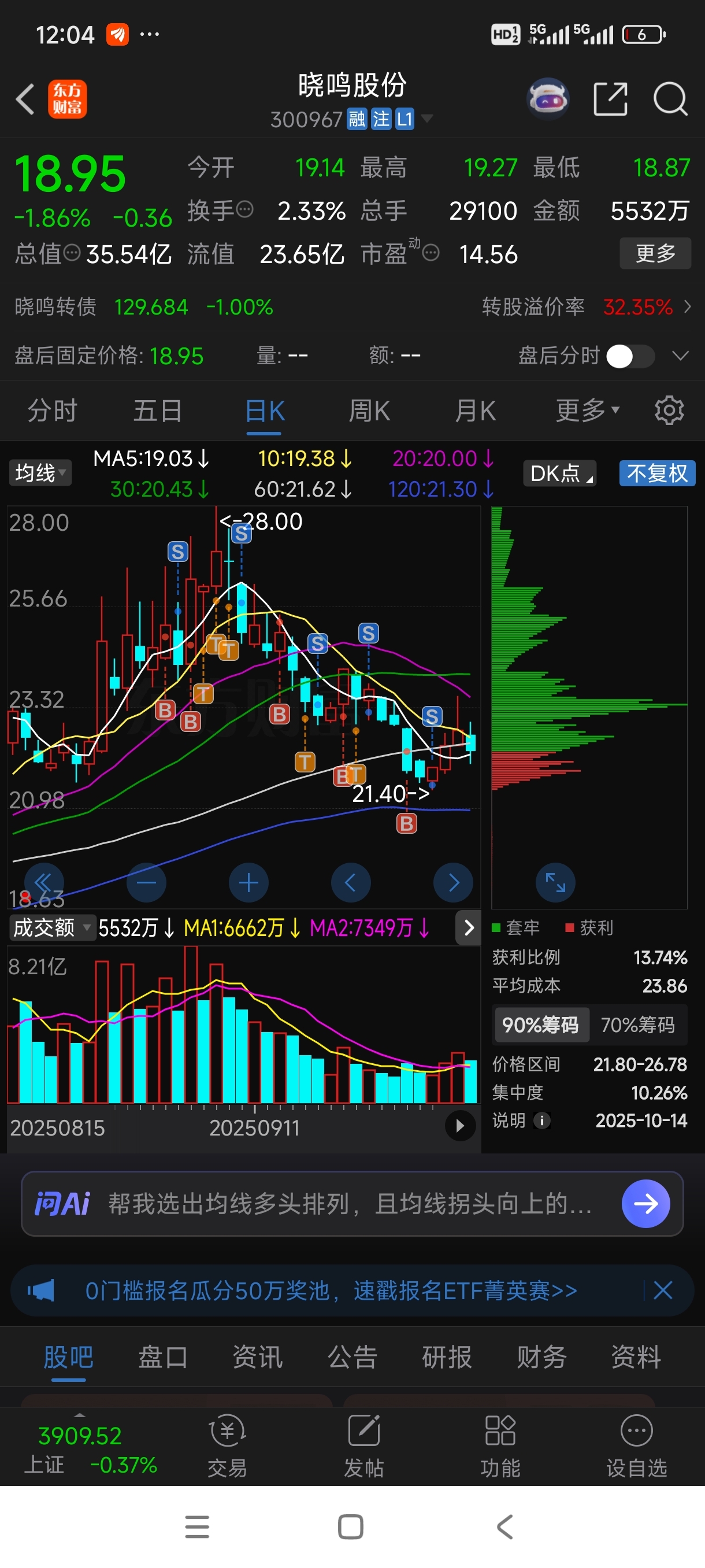Image resolution: width=705 pixels, height=1568 pixels.
Task: Tap the 说明 info icon
Action: 542,1120
